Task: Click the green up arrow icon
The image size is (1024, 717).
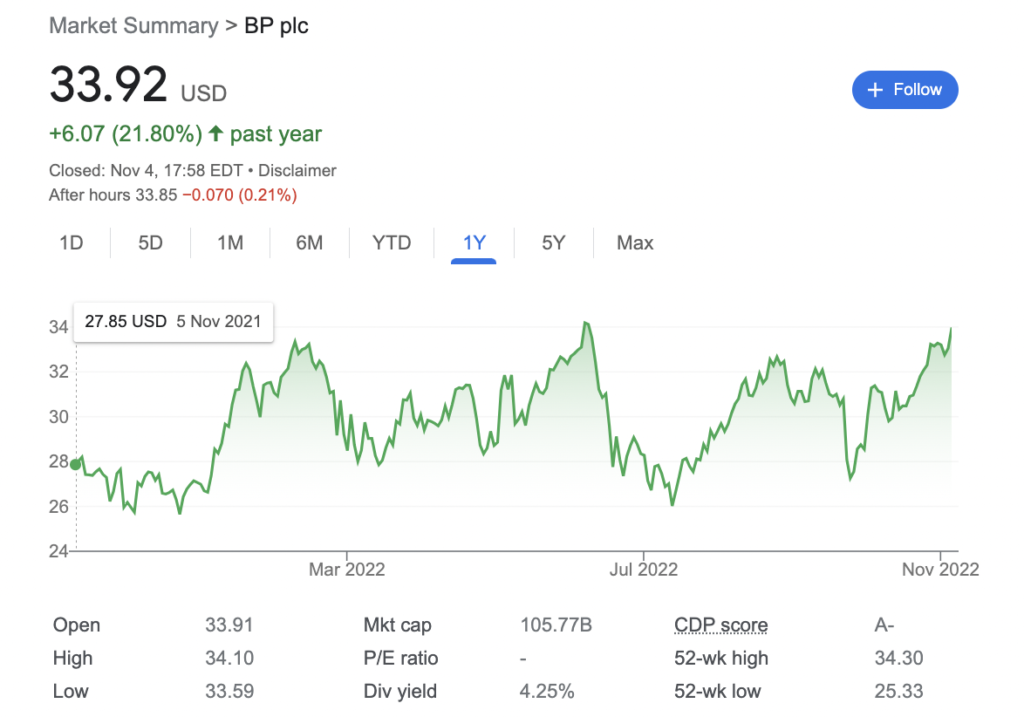Action: (x=216, y=134)
